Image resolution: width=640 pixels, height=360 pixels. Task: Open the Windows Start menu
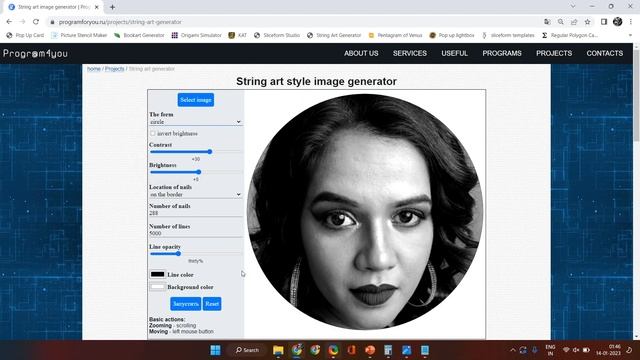pos(215,350)
